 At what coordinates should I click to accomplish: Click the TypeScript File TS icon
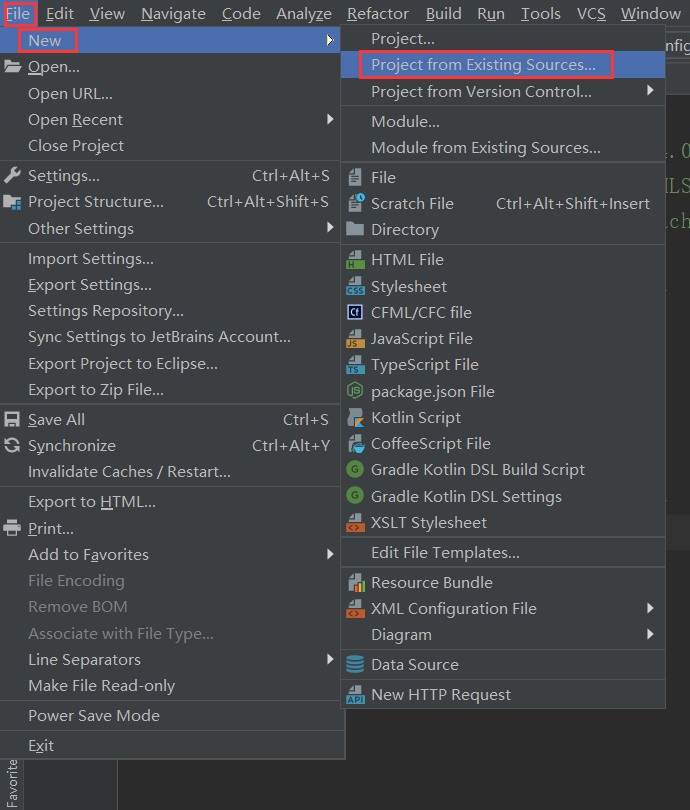click(x=355, y=365)
